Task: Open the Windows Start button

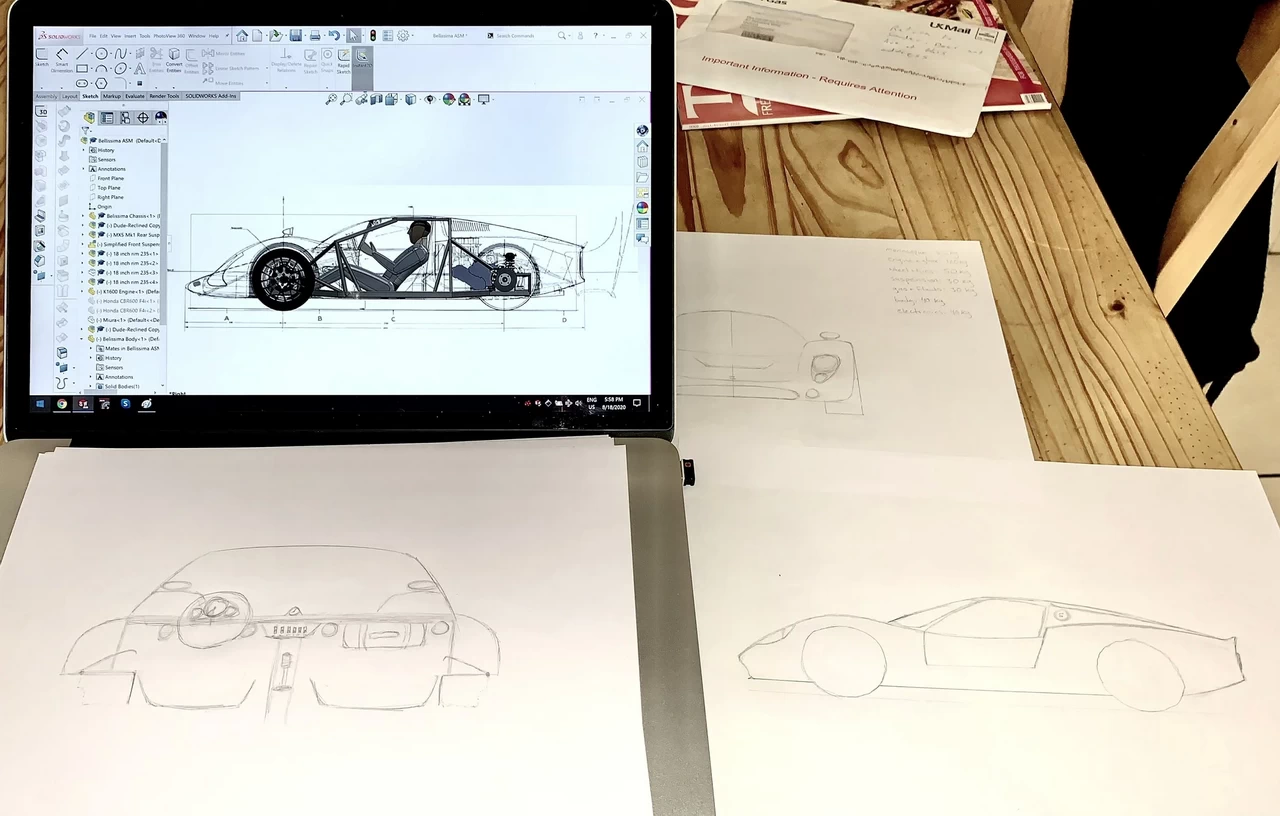Action: click(x=40, y=404)
